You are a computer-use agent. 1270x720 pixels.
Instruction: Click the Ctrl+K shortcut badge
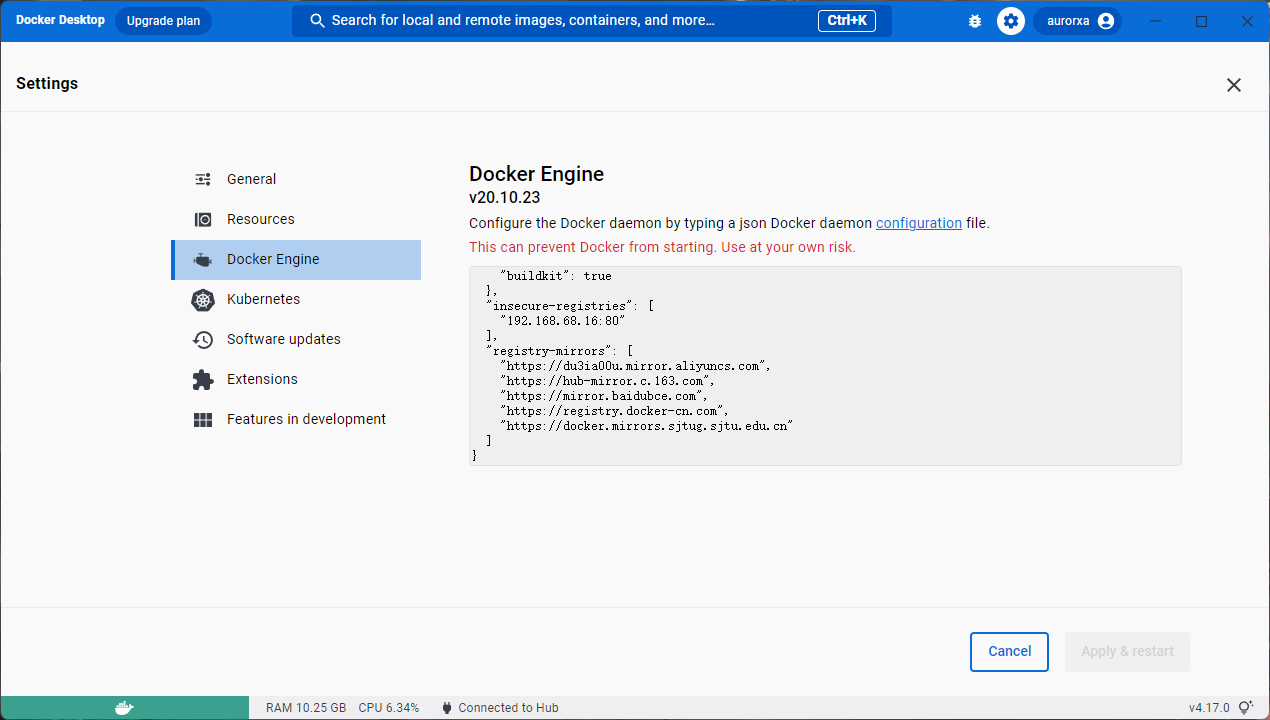coord(847,21)
